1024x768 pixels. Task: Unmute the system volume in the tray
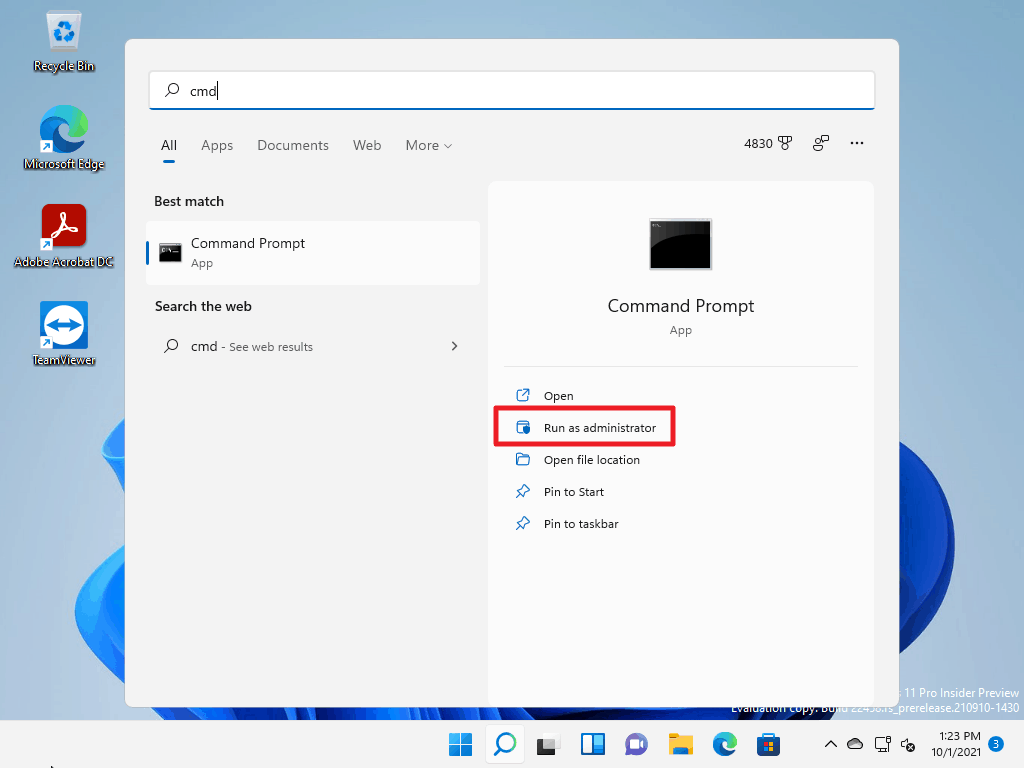(908, 746)
